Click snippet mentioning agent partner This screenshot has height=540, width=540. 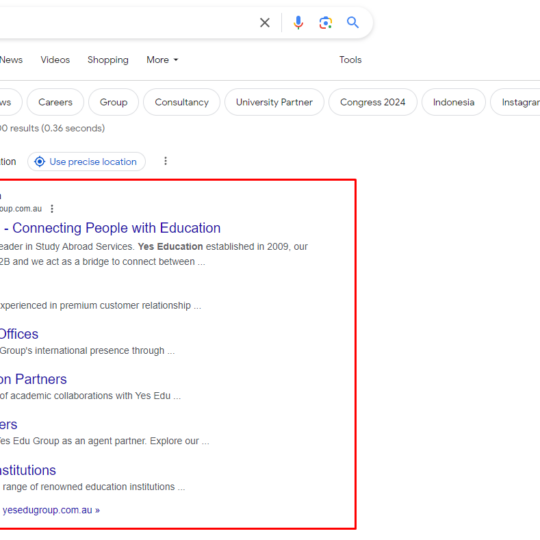(x=104, y=441)
